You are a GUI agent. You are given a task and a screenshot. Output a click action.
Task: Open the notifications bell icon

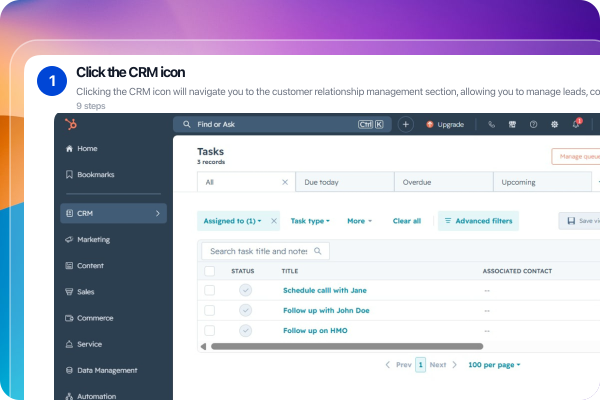click(576, 124)
